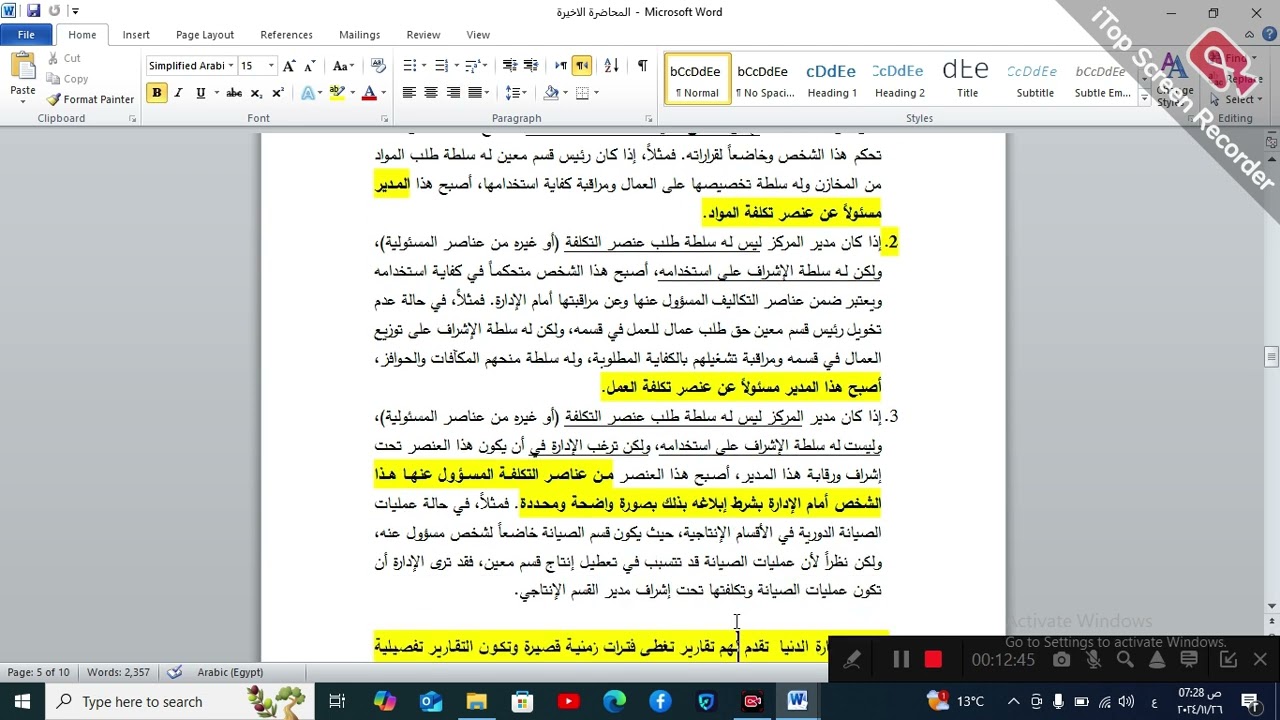Toggle Subscript formatting
Image resolution: width=1280 pixels, height=720 pixels.
tap(256, 93)
